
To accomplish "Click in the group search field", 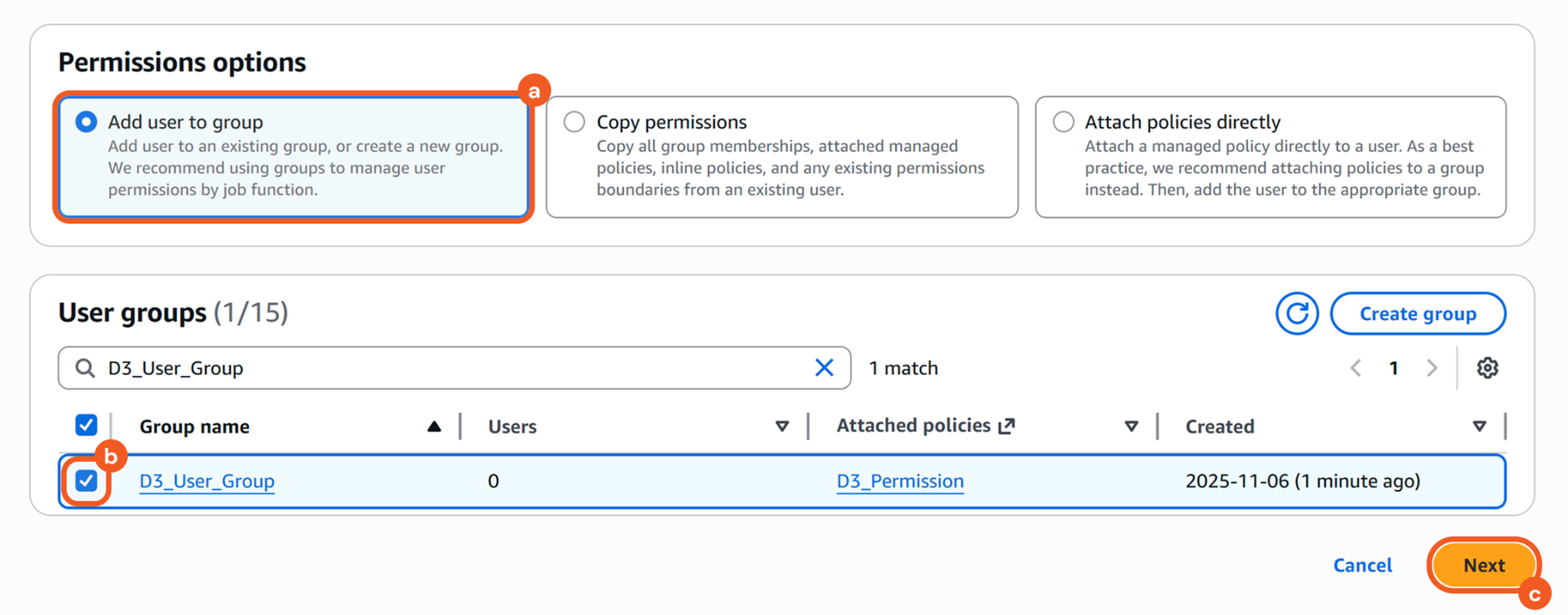I will pyautogui.click(x=452, y=368).
